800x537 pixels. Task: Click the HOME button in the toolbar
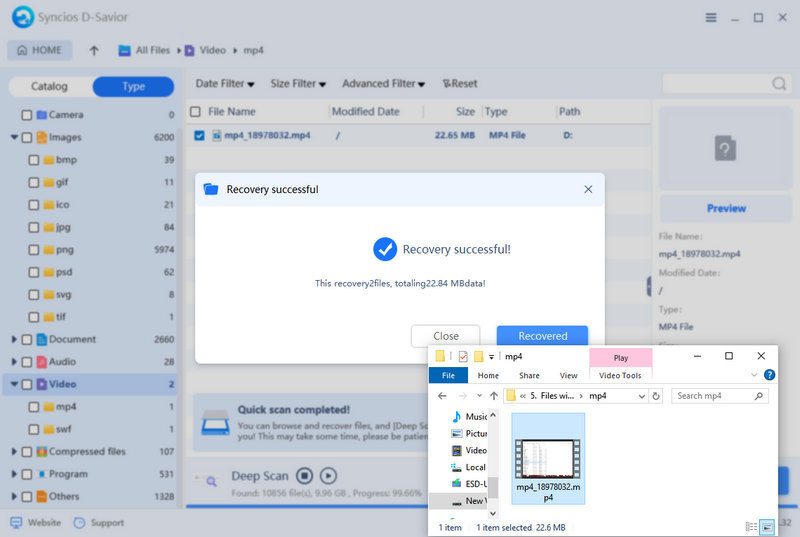40,50
